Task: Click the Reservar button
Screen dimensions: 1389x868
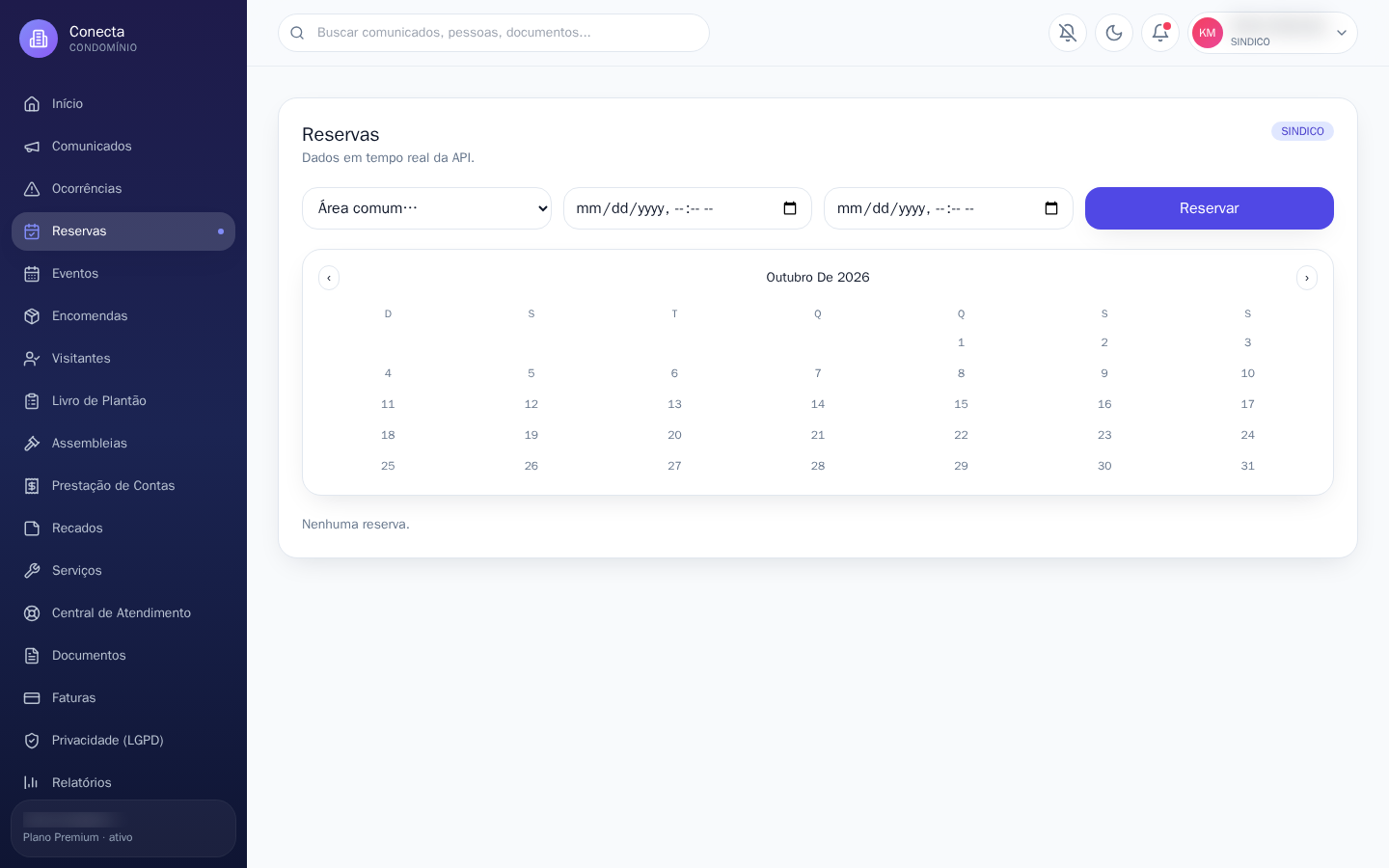Action: coord(1210,208)
